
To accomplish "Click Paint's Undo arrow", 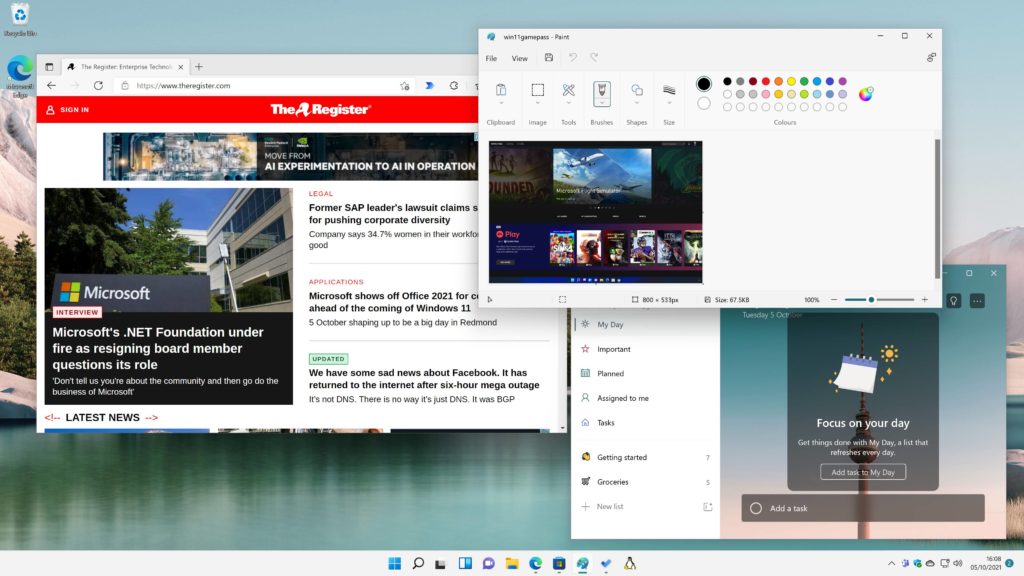I will 573,57.
